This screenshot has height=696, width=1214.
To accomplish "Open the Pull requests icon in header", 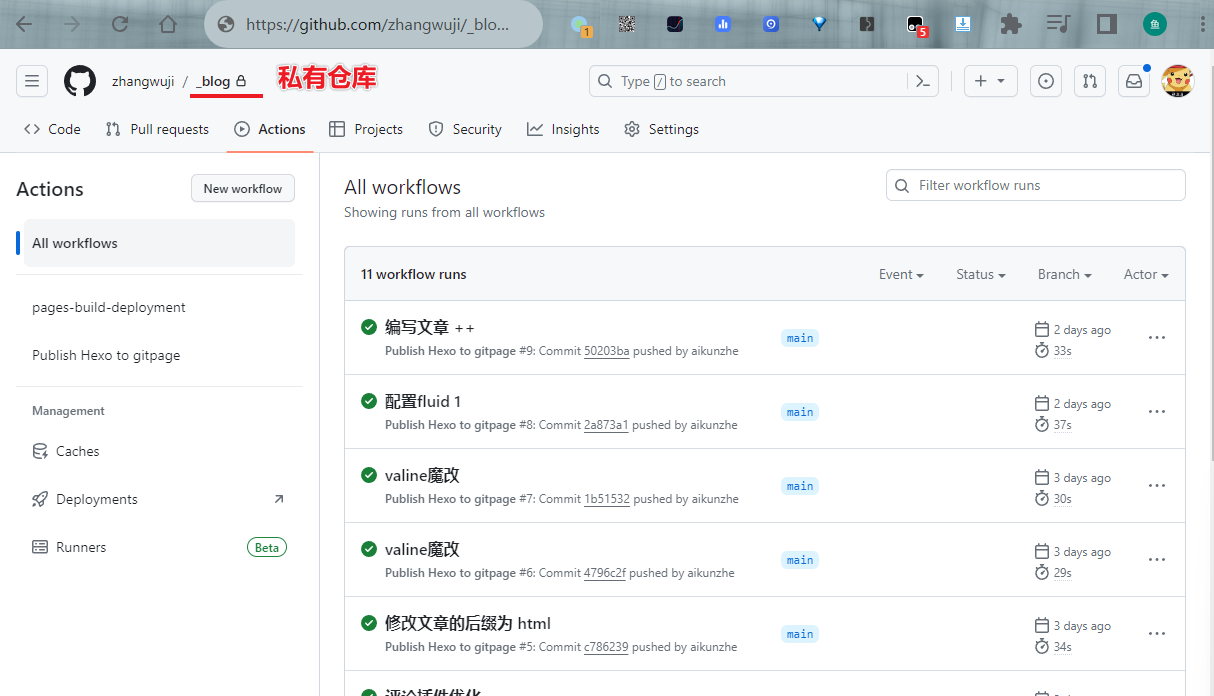I will 1090,81.
